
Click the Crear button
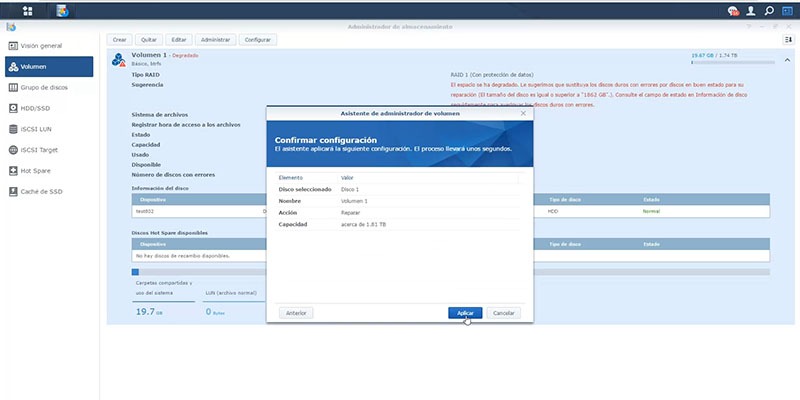click(119, 39)
